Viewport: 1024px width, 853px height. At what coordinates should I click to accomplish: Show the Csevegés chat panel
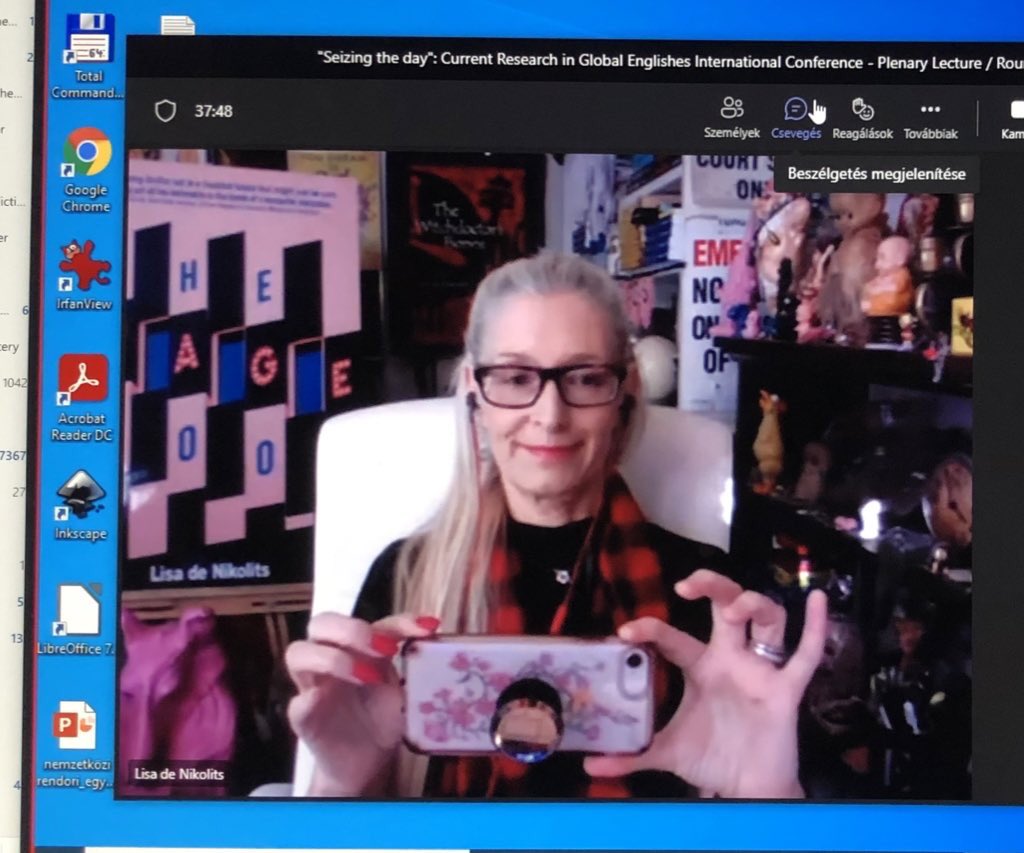tap(796, 116)
